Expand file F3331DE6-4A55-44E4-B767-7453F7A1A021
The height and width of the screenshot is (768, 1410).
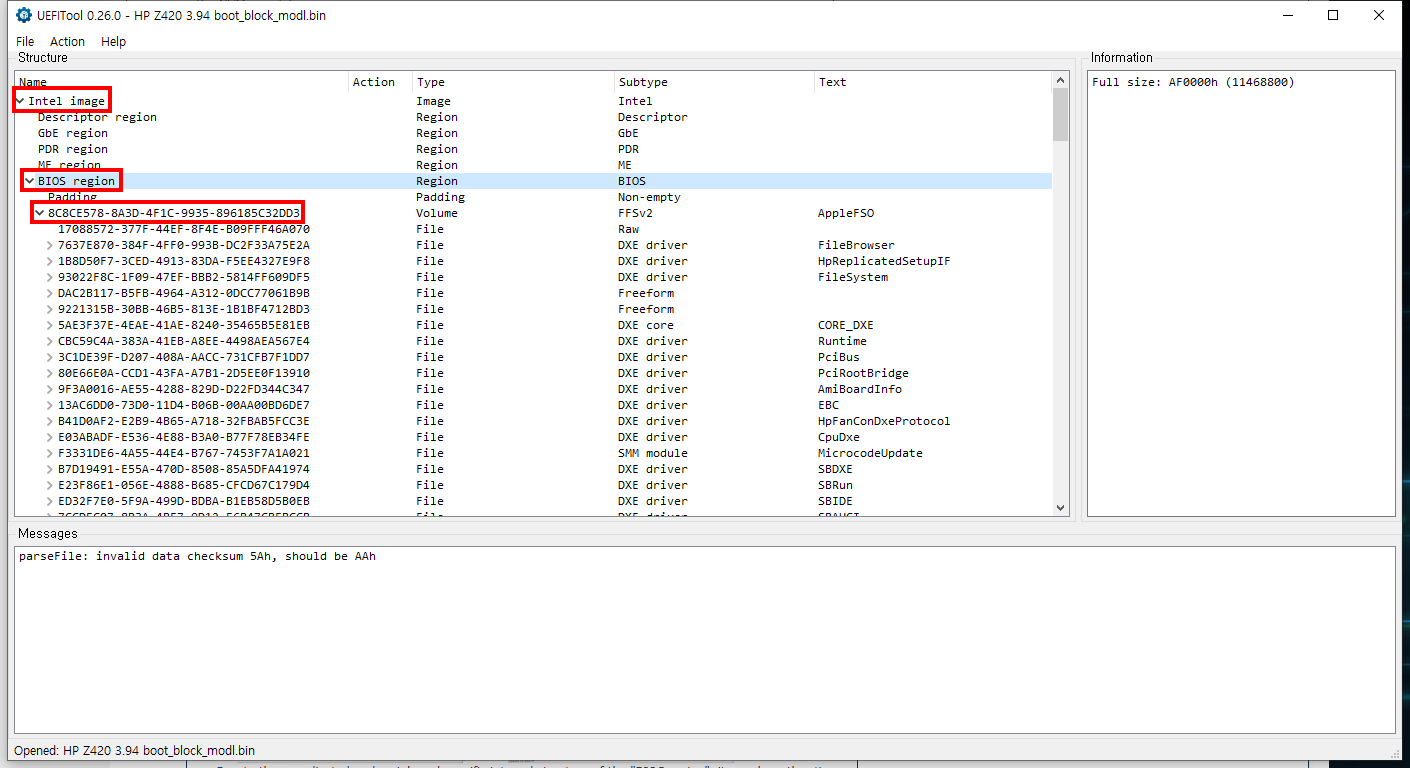pyautogui.click(x=51, y=453)
